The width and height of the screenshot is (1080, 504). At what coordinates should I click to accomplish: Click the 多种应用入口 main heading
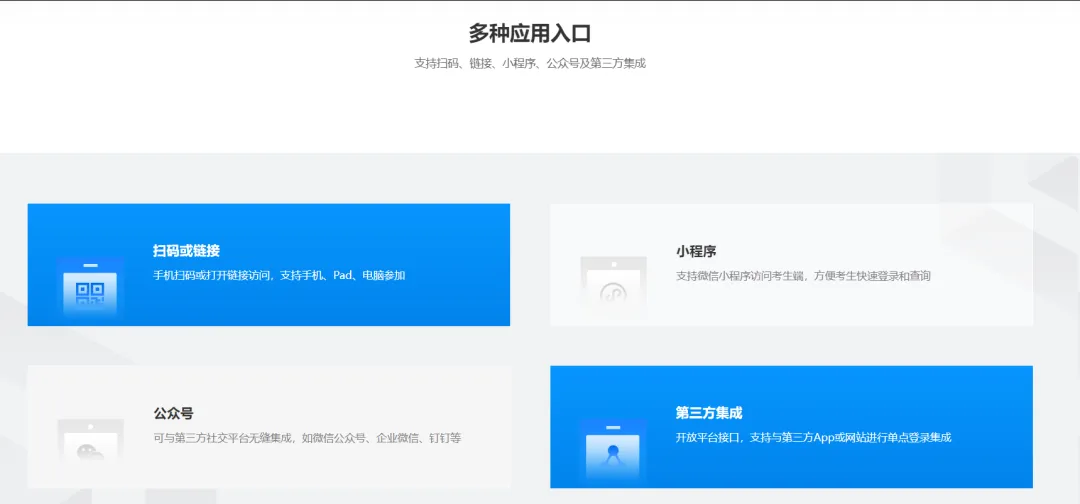(x=530, y=33)
